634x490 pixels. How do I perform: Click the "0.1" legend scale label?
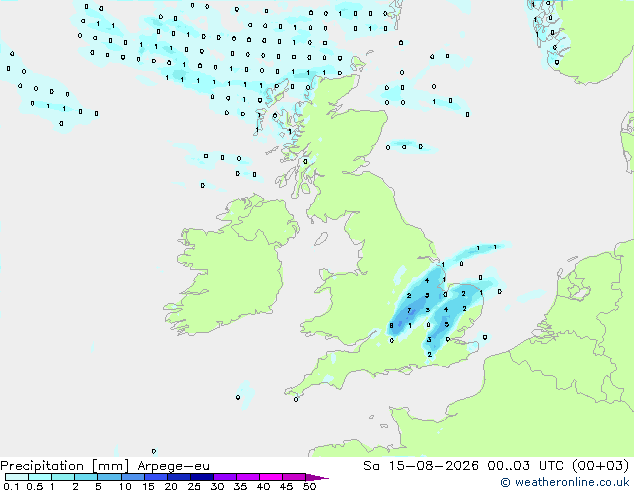click(11, 486)
